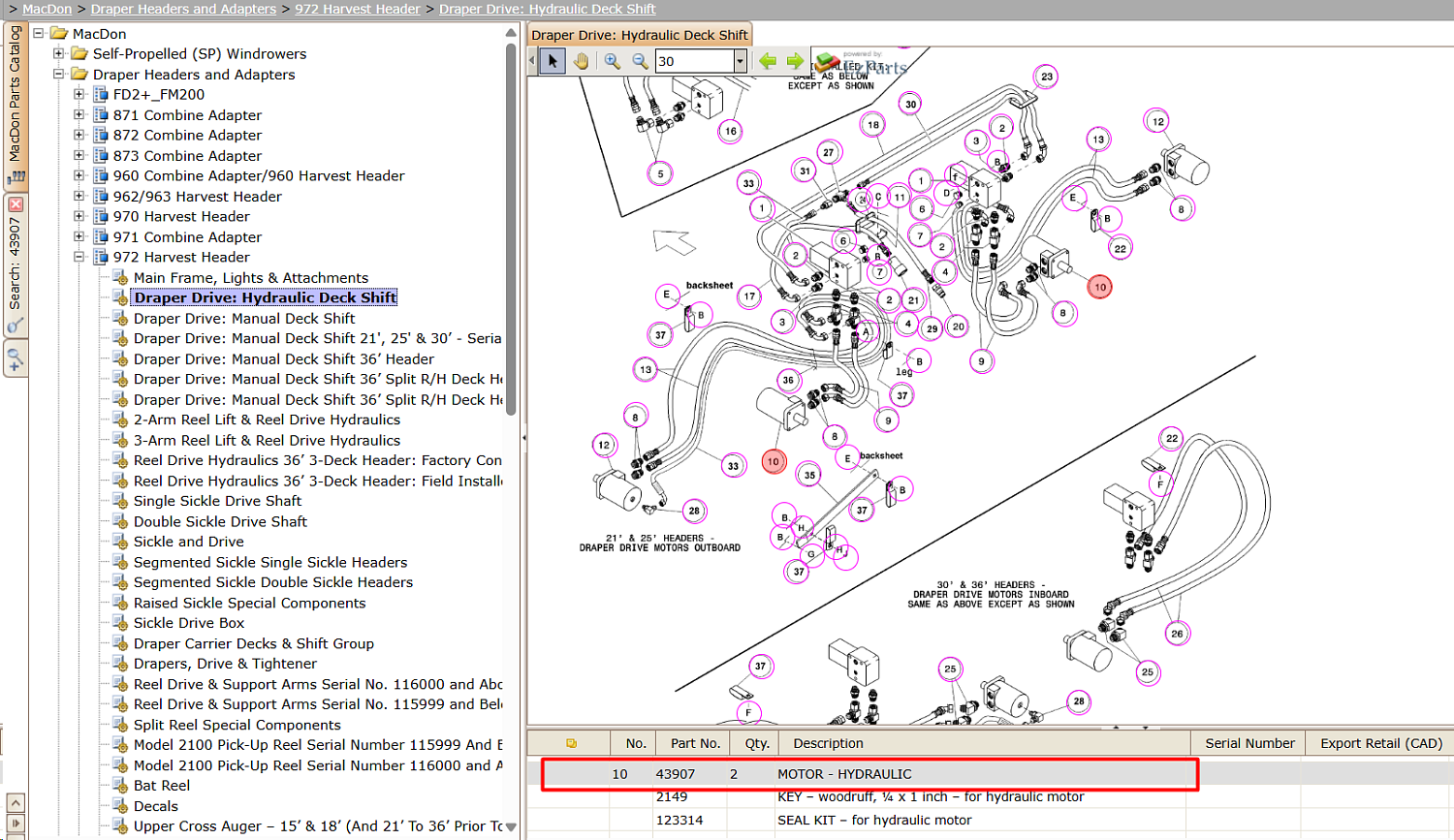This screenshot has height=840, width=1454.
Task: Select the MacDon folder icon in tree
Action: coord(59,33)
